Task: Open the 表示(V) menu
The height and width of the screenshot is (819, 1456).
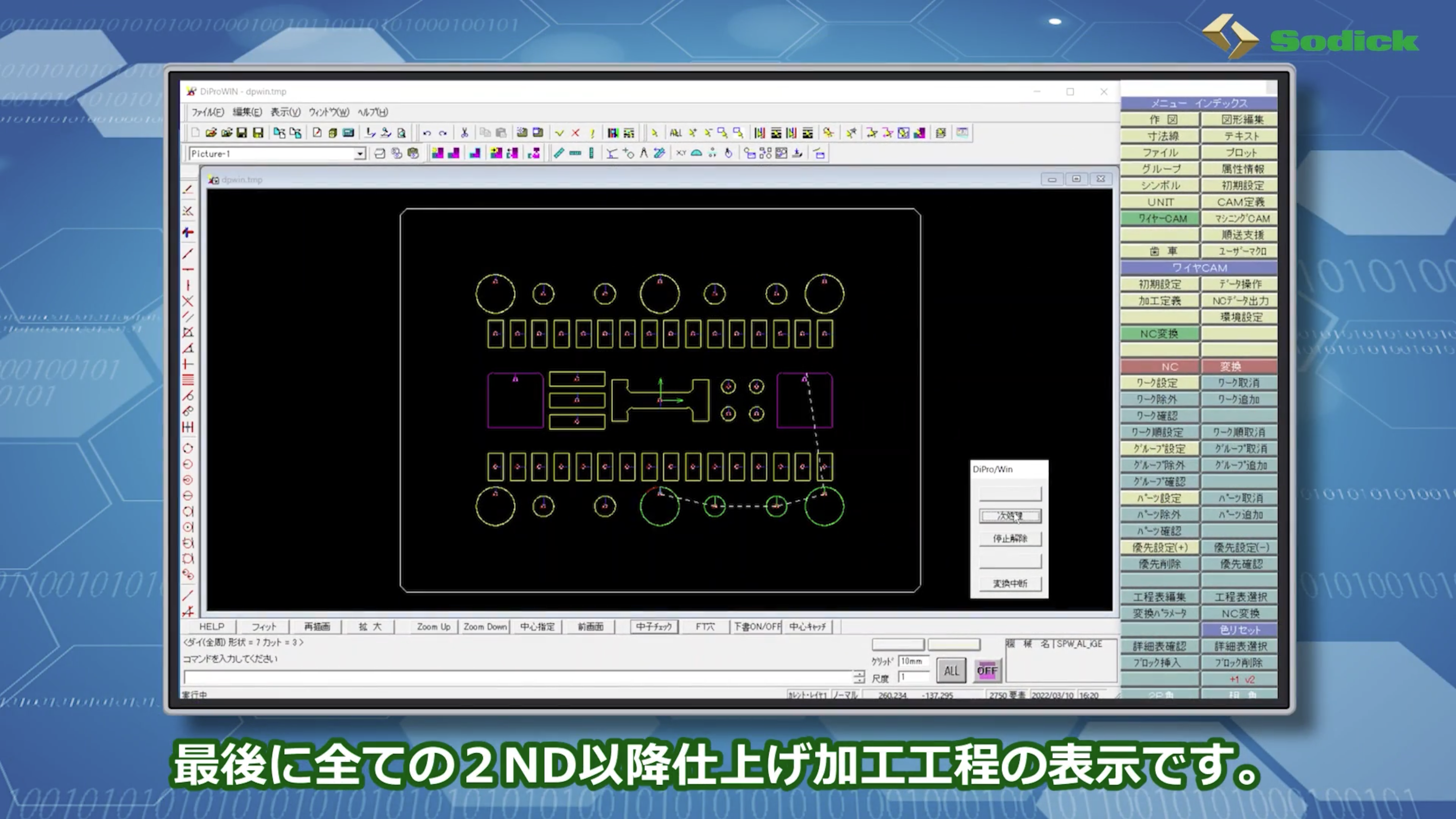Action: point(286,112)
